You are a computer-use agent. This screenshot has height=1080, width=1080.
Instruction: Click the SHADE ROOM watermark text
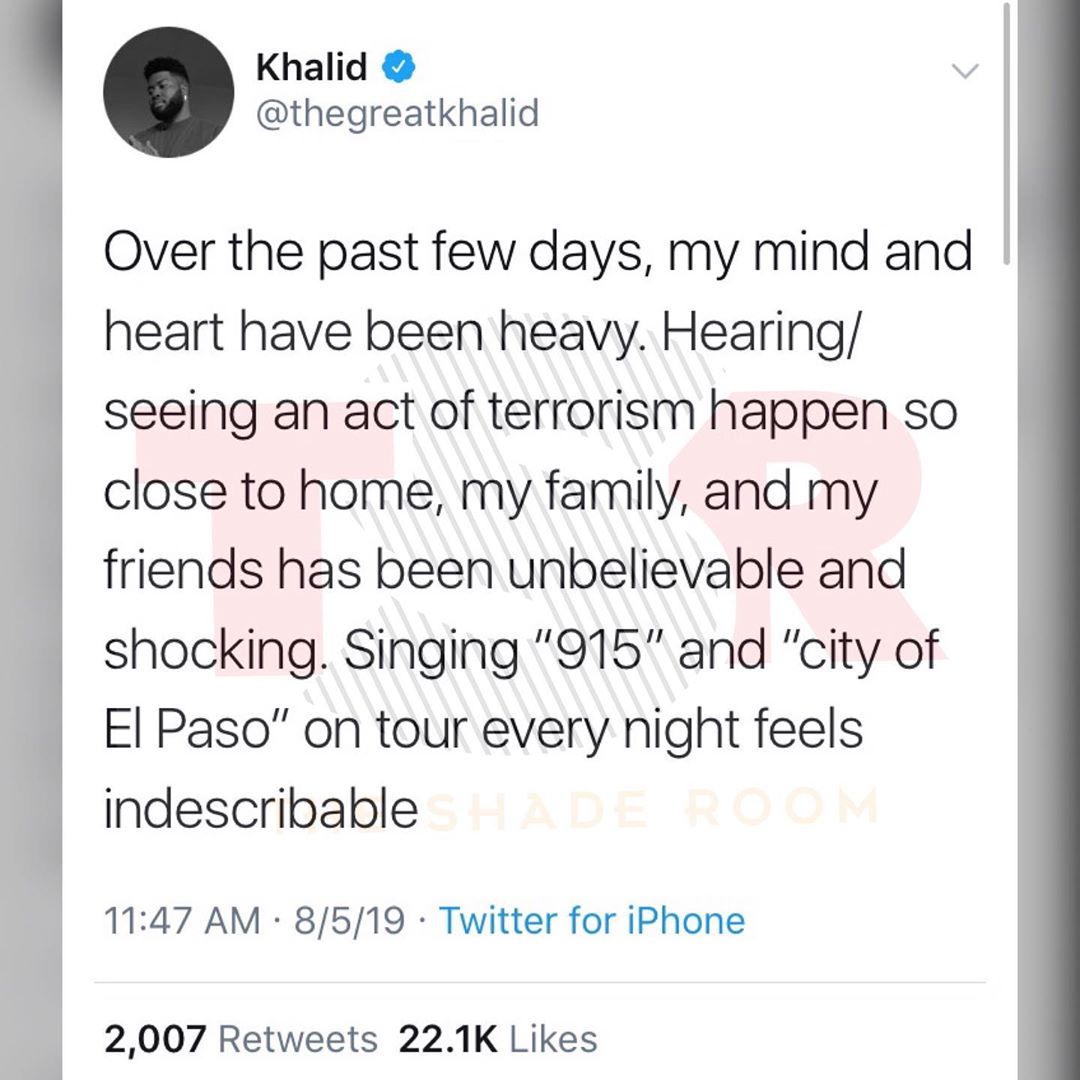(654, 808)
